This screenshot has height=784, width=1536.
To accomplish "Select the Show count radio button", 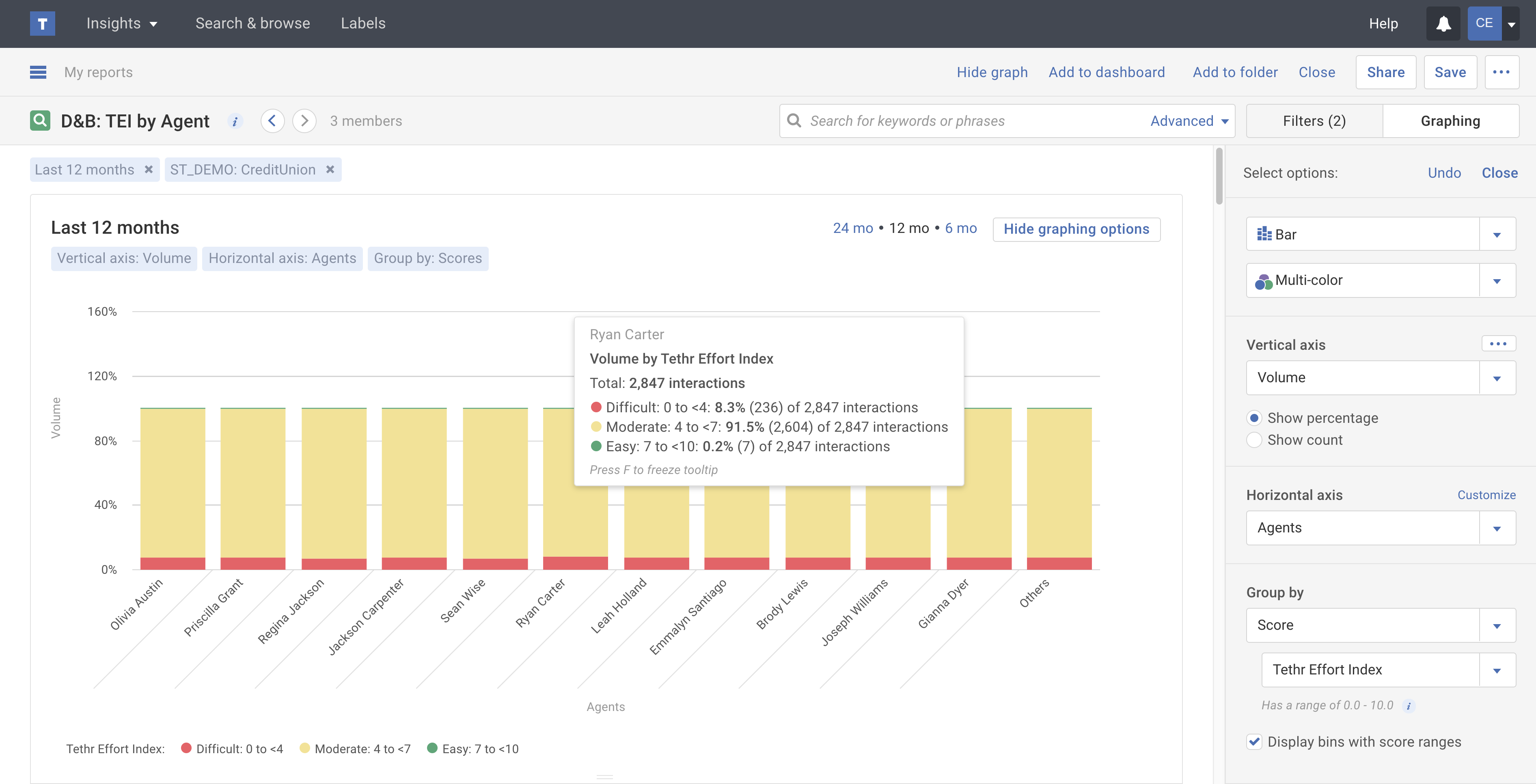I will coord(1254,440).
